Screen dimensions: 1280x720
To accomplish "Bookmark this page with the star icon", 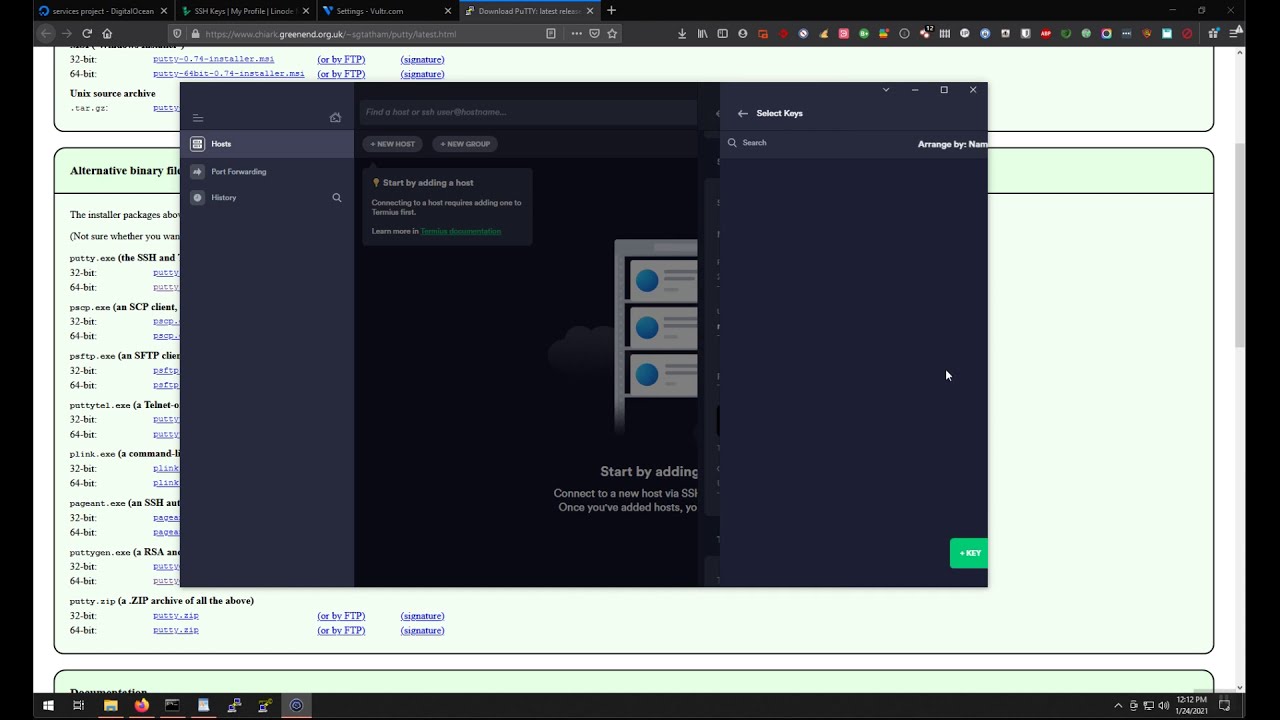I will pyautogui.click(x=612, y=33).
